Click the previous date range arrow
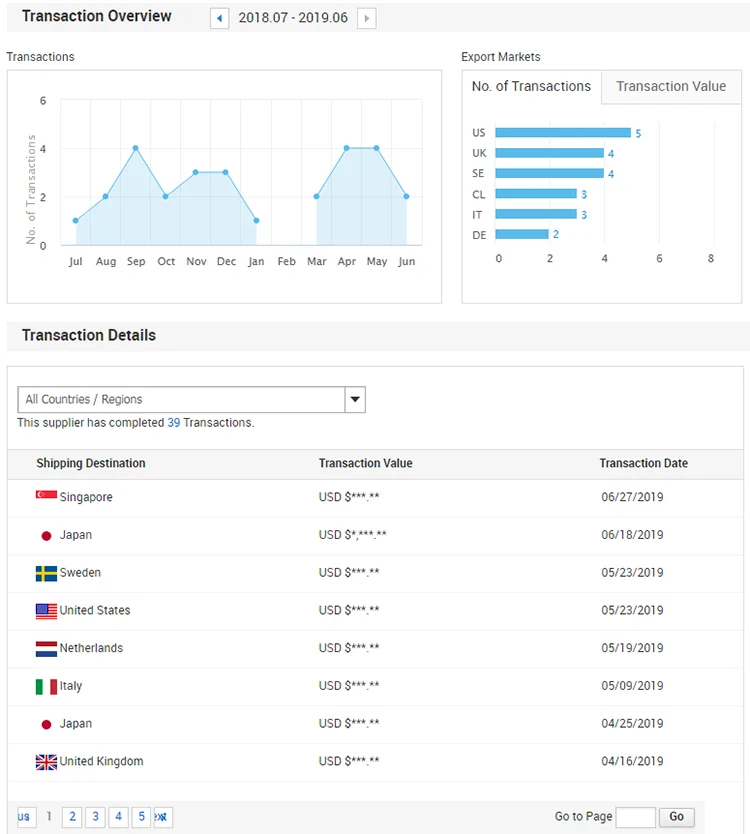The height and width of the screenshot is (834, 750). pyautogui.click(x=219, y=18)
